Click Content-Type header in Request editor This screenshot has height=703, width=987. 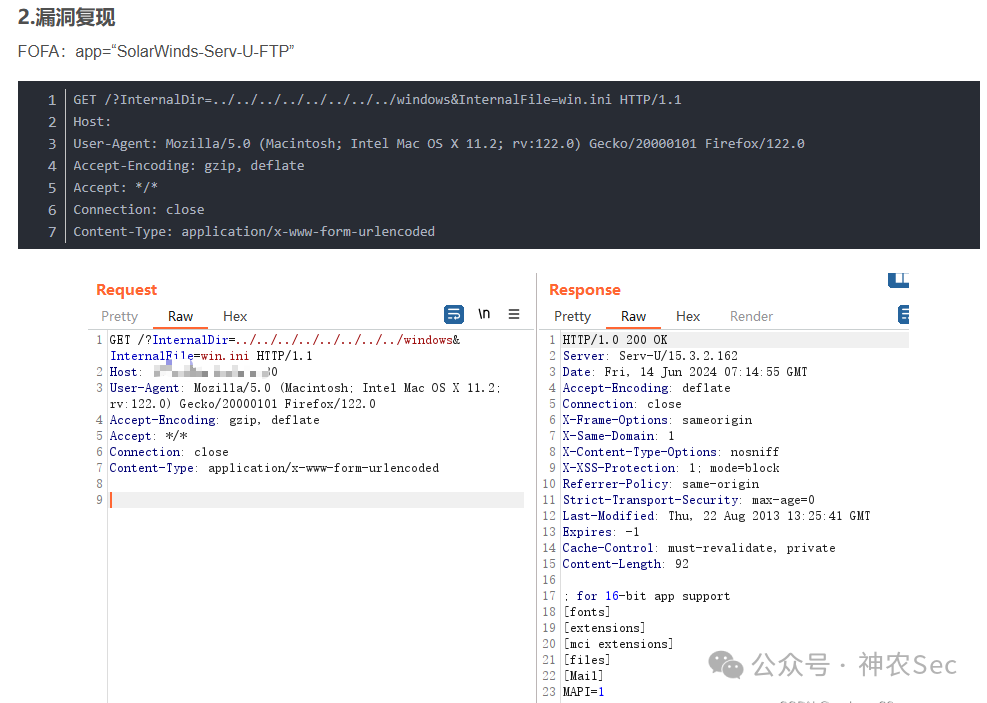(x=274, y=468)
